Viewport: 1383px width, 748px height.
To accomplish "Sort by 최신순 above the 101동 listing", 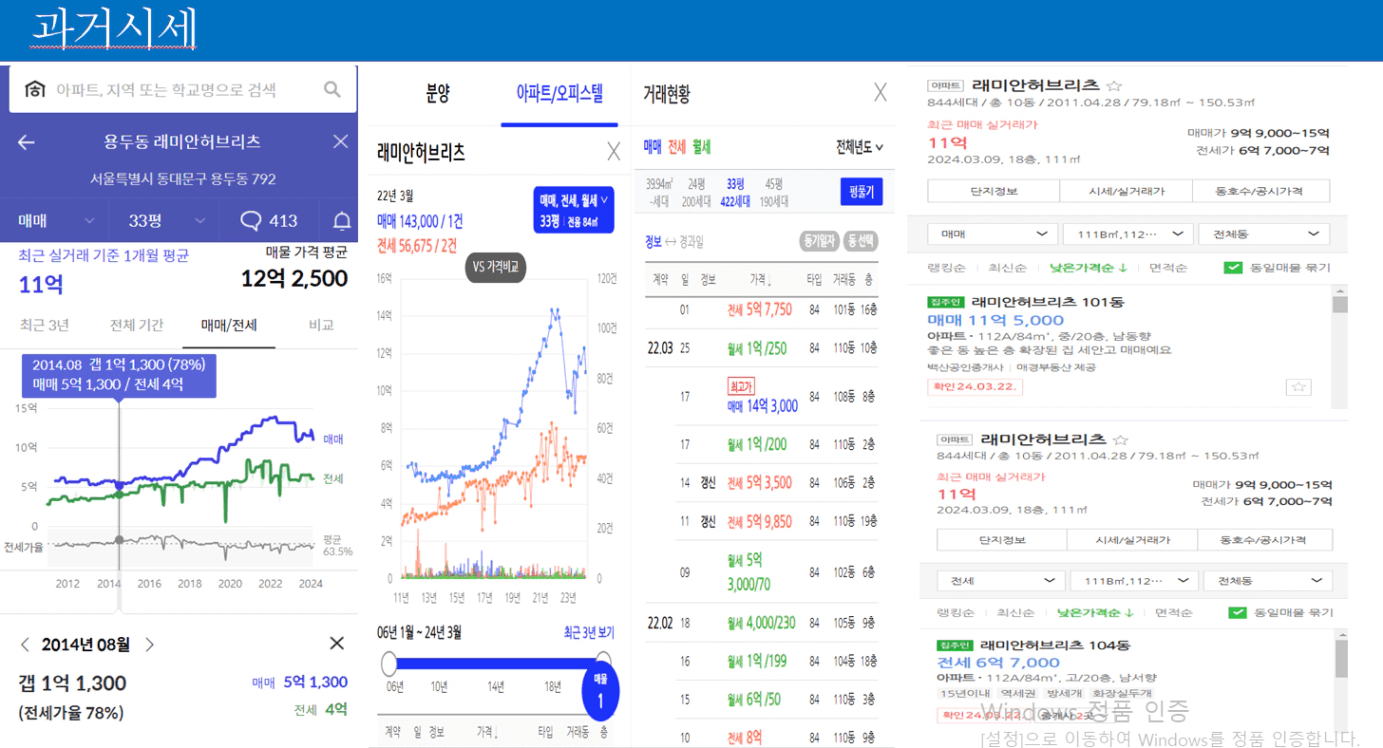I will click(x=1007, y=268).
